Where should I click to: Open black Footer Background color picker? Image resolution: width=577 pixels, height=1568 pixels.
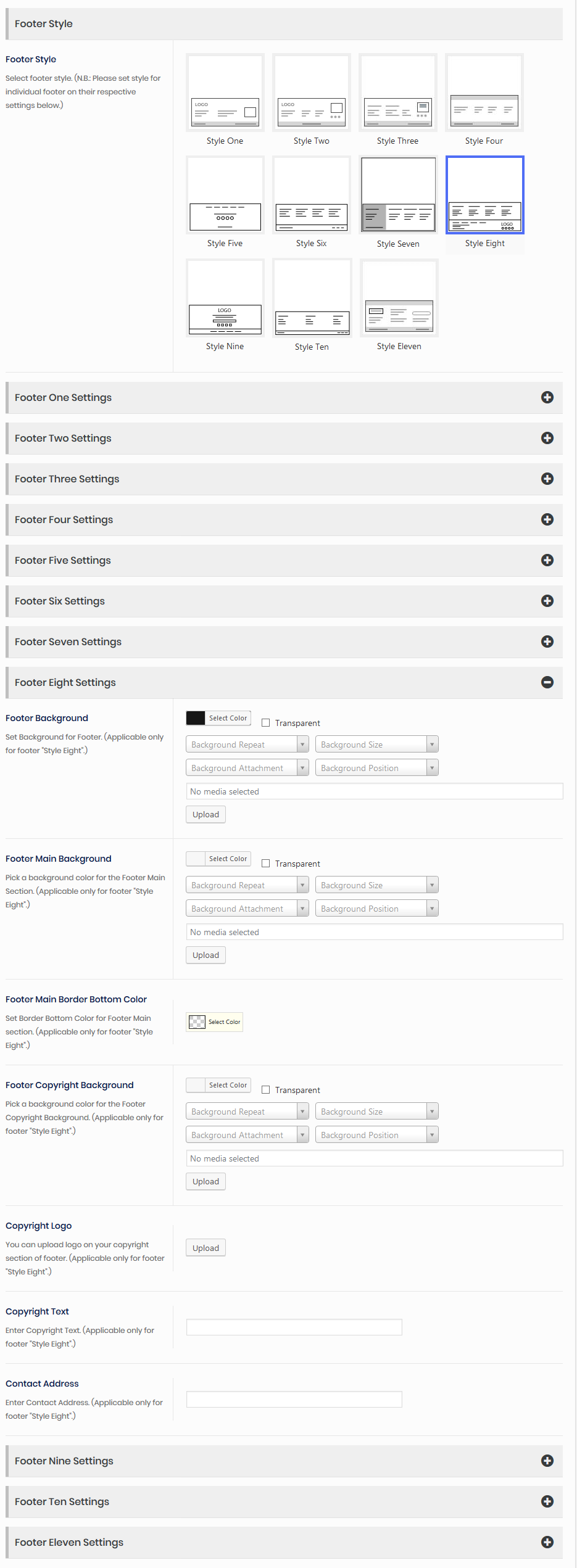196,718
